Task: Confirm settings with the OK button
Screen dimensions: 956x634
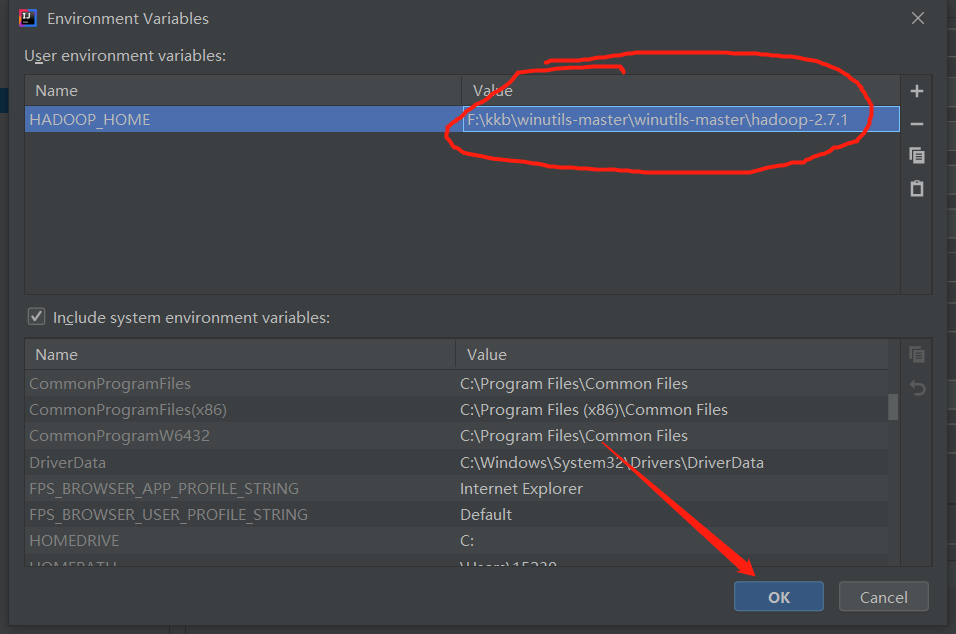Action: tap(778, 596)
